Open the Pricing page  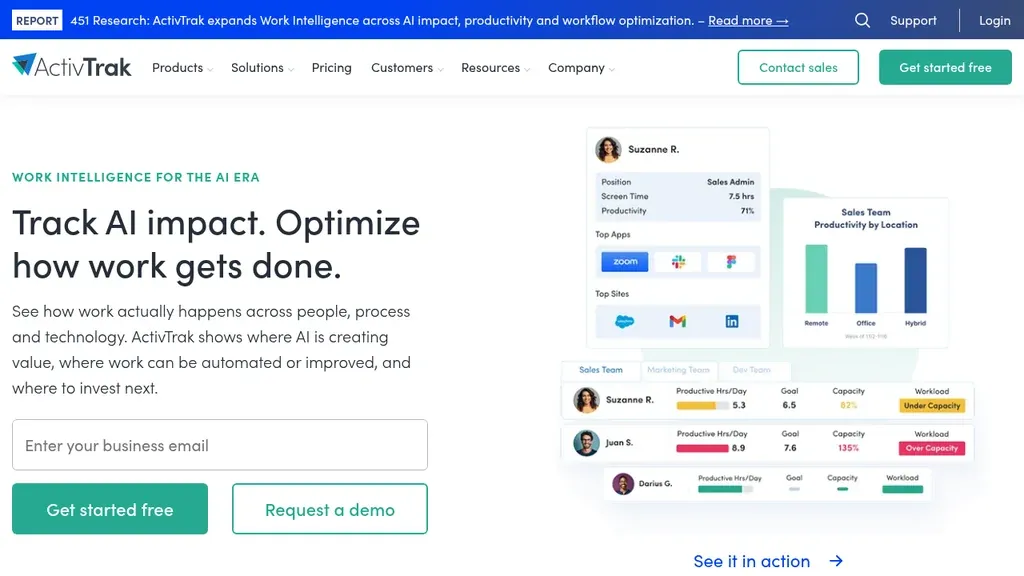(331, 68)
